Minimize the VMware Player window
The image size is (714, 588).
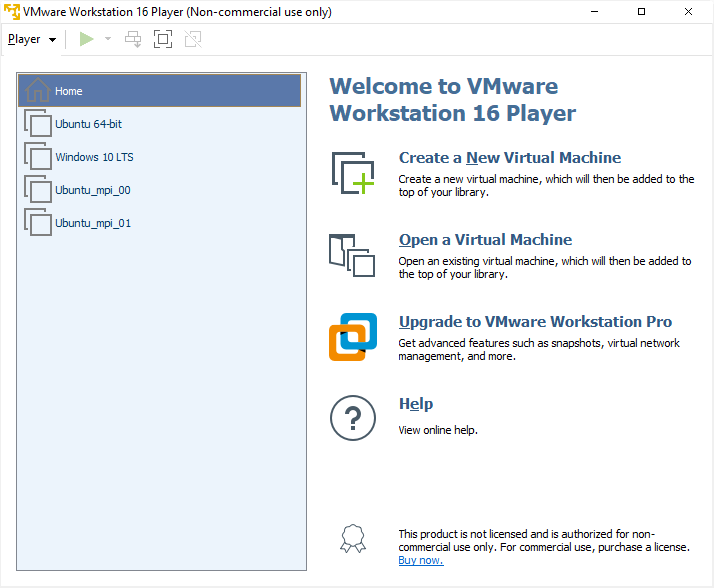click(x=594, y=12)
